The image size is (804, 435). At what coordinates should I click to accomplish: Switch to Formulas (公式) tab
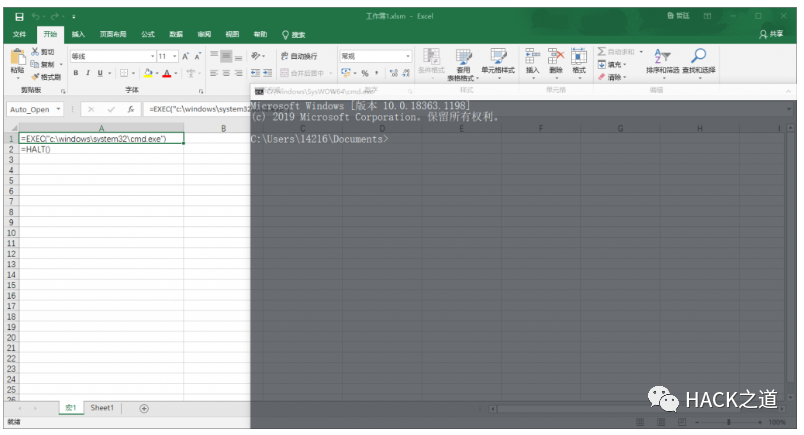(148, 34)
